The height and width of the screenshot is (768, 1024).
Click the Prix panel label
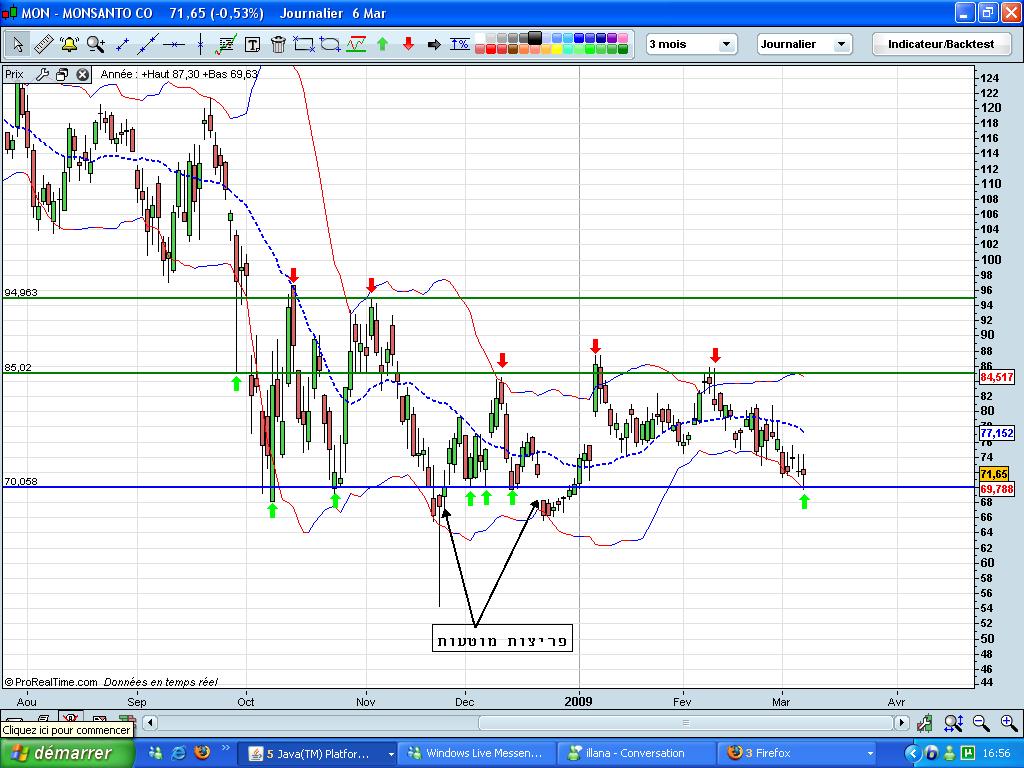click(x=14, y=74)
